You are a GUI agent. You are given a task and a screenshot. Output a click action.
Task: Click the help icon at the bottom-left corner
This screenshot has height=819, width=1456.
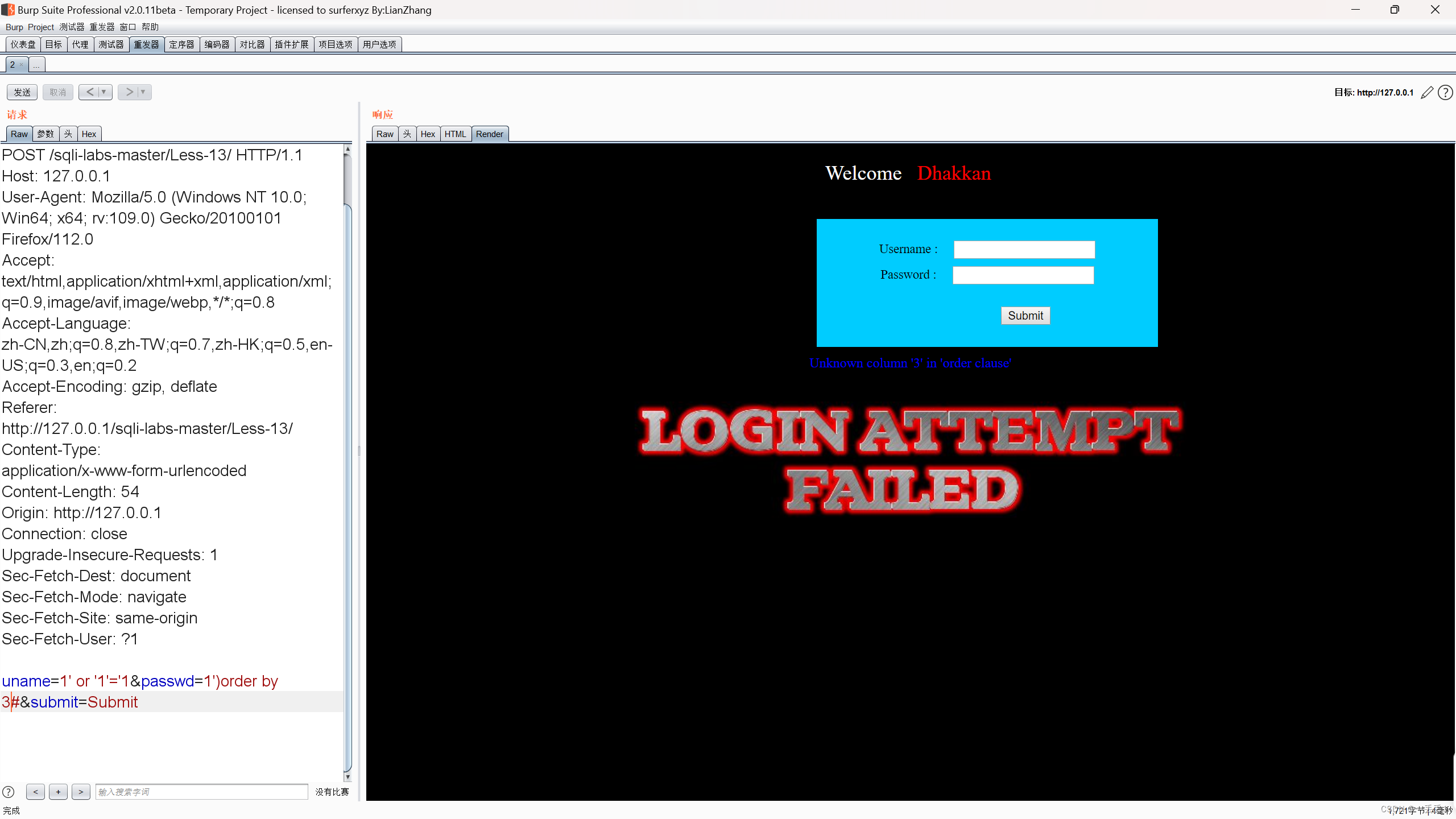(9, 791)
